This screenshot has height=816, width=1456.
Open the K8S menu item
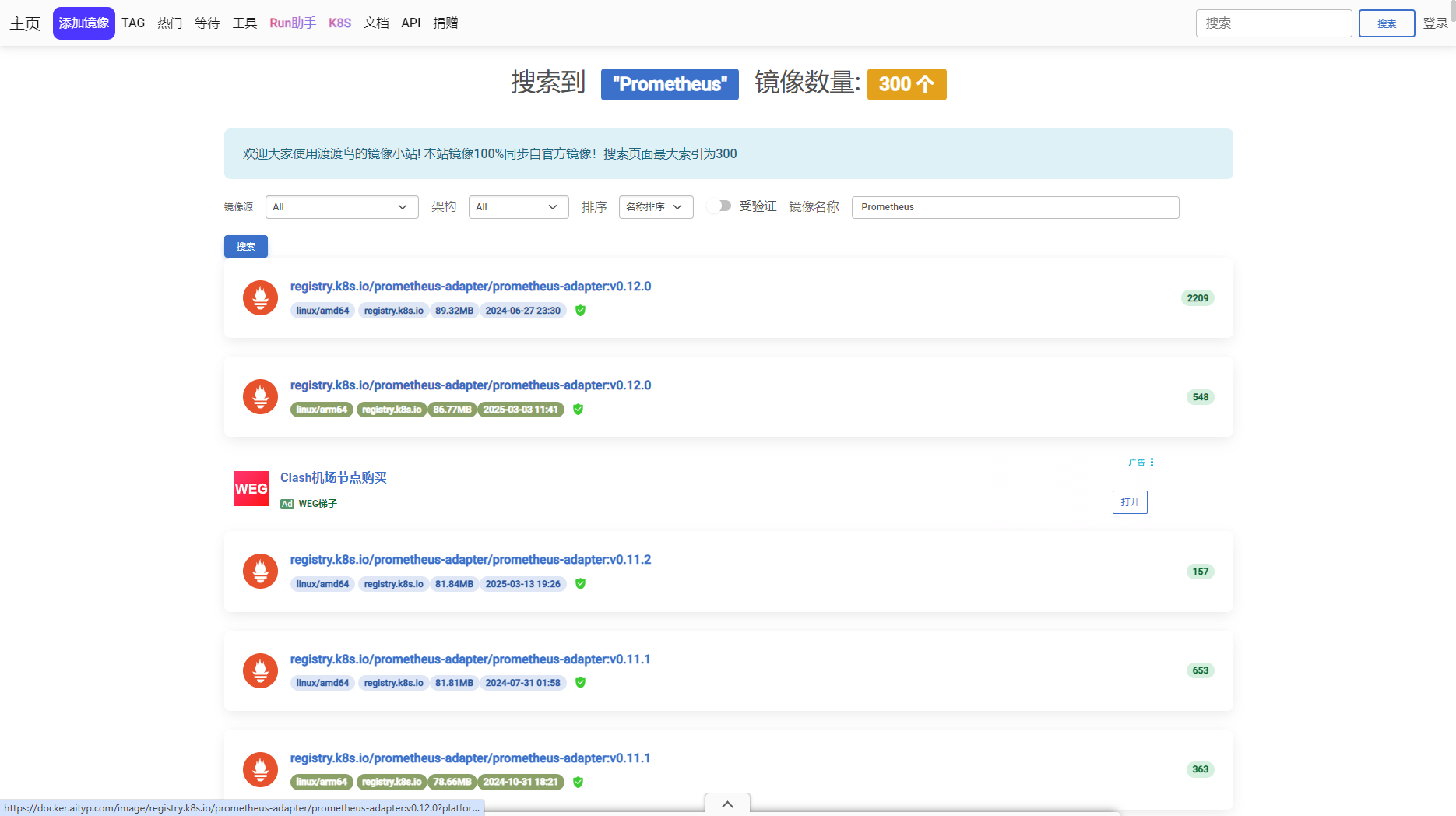[339, 23]
